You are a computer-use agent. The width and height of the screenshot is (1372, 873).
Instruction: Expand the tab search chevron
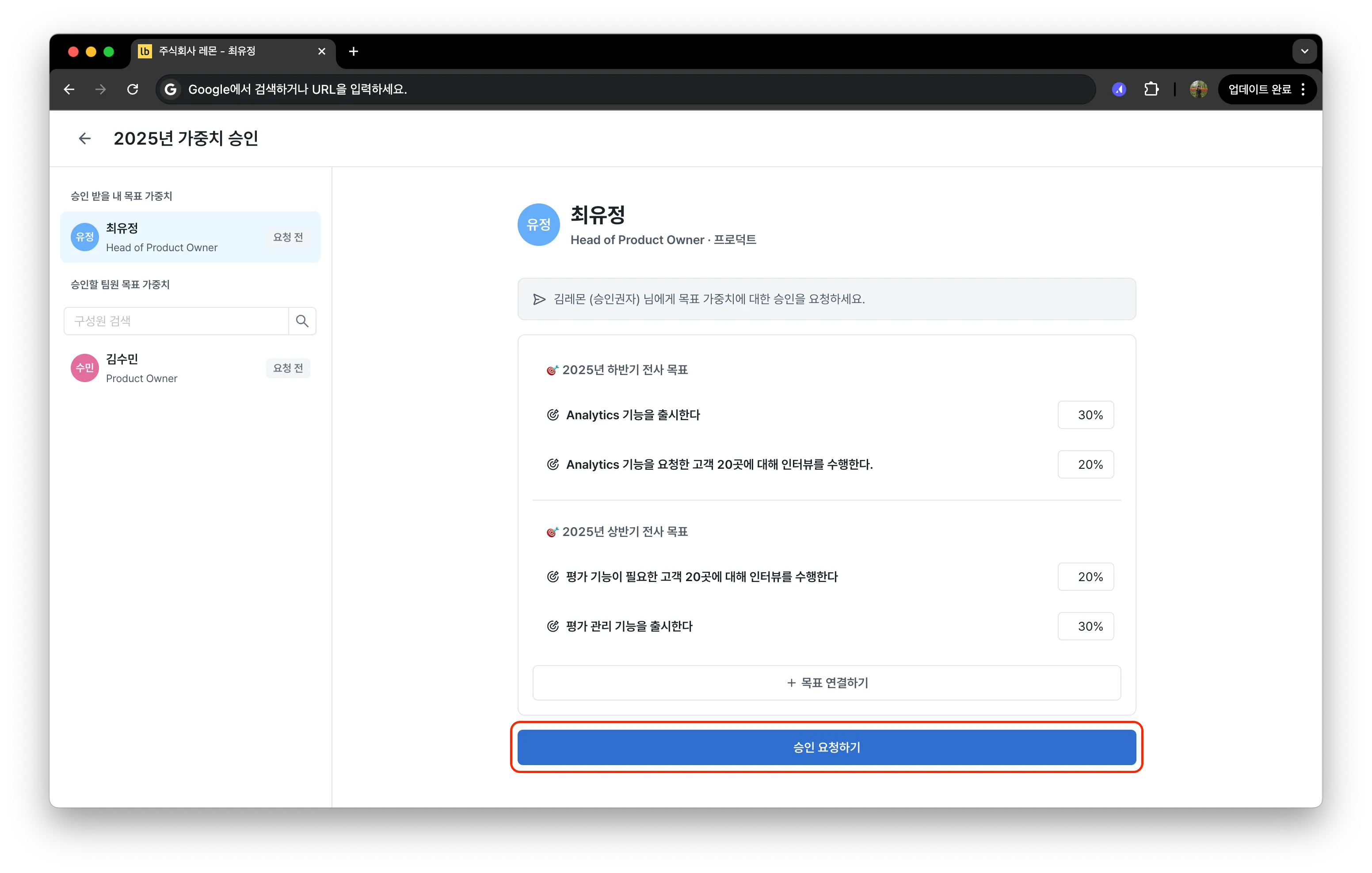[x=1305, y=51]
